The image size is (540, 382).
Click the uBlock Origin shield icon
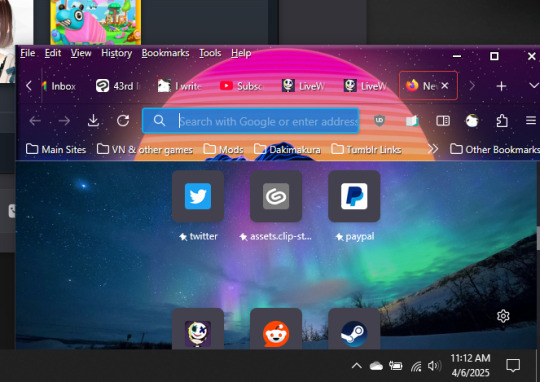(x=379, y=121)
